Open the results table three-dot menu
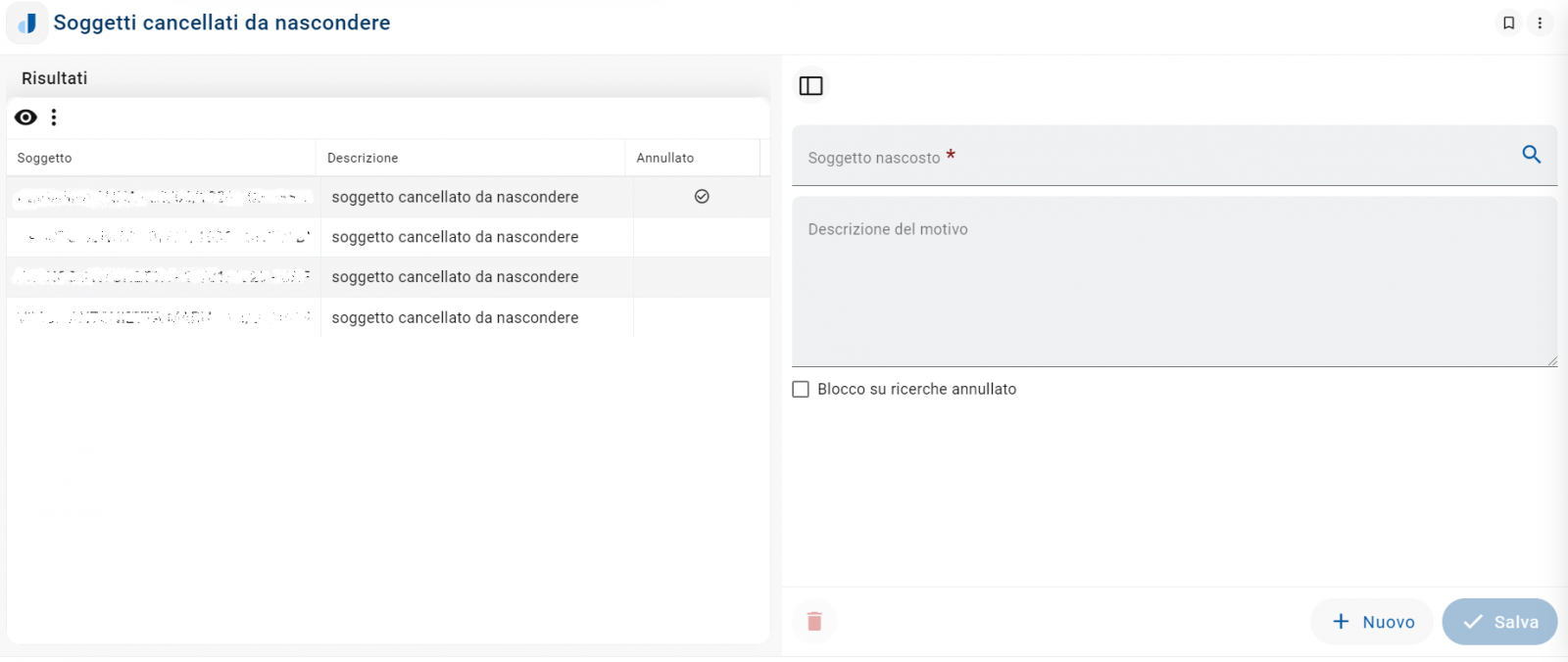This screenshot has width=1568, height=662. [x=54, y=118]
